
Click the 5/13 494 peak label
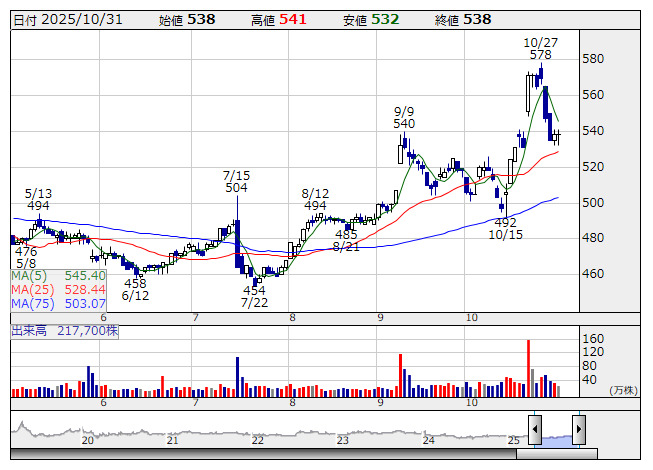click(x=38, y=199)
